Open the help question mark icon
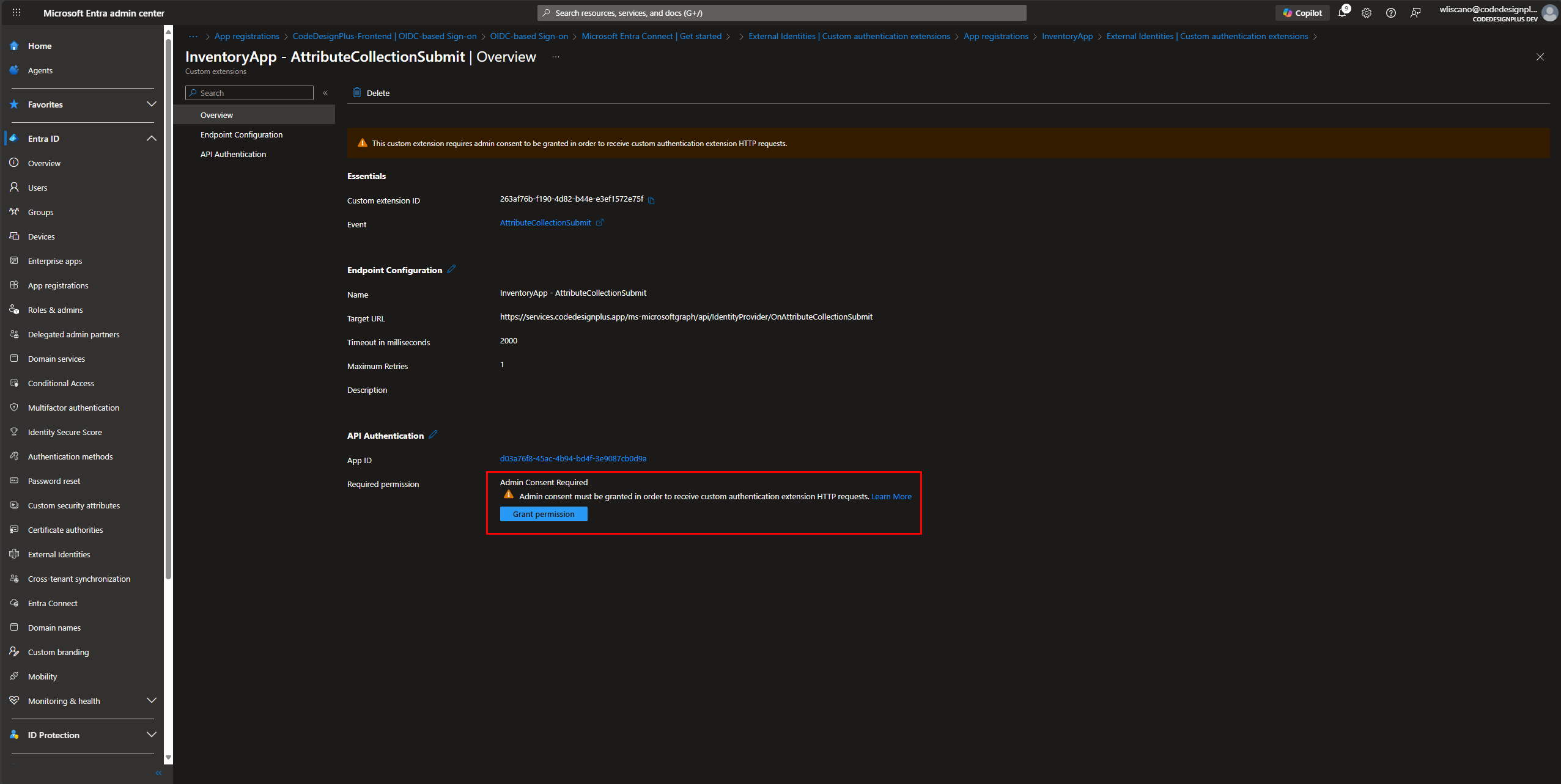Image resolution: width=1561 pixels, height=784 pixels. click(x=1391, y=13)
